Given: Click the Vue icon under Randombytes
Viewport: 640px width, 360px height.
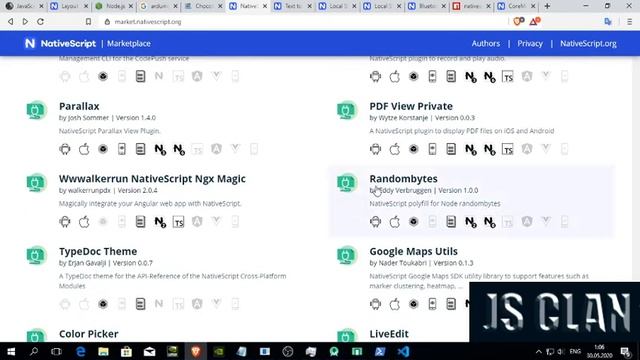Looking at the screenshot, I should tap(546, 222).
